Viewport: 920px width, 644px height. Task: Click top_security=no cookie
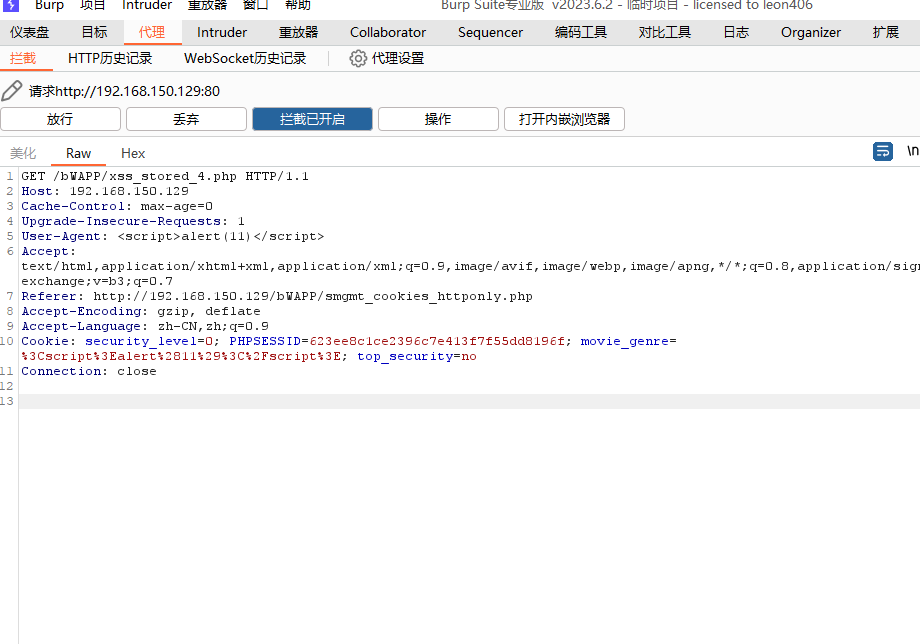point(417,357)
